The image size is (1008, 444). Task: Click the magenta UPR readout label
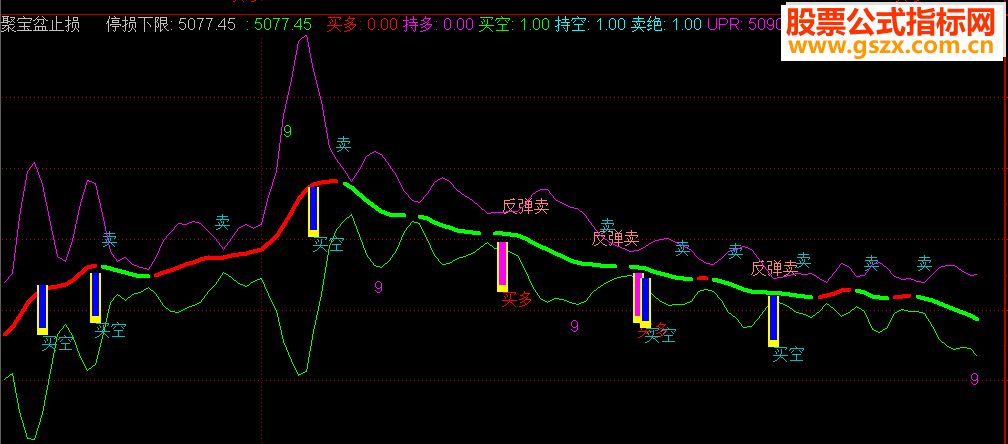click(x=744, y=25)
